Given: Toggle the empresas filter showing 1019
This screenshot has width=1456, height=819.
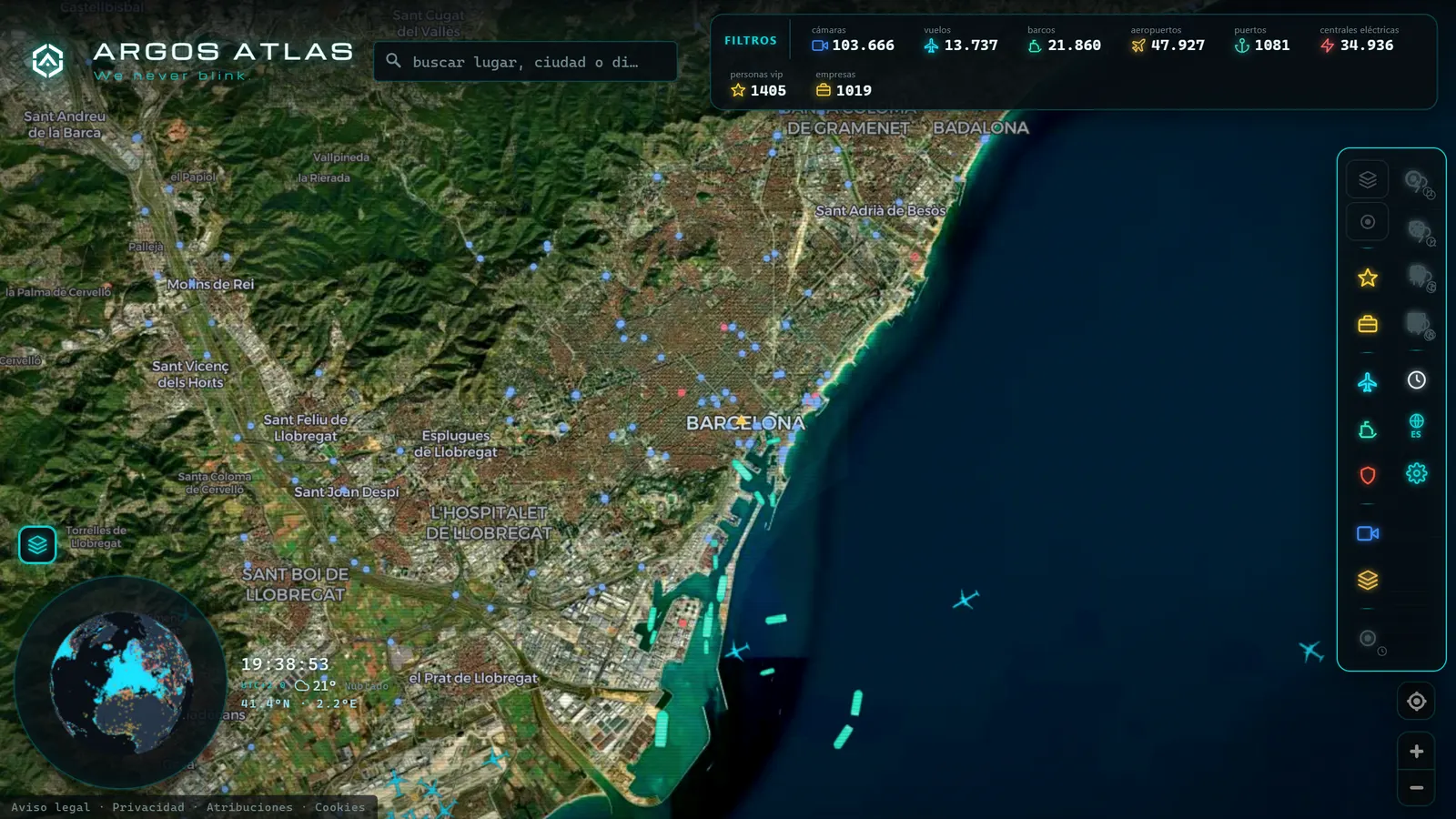Looking at the screenshot, I should (x=844, y=85).
